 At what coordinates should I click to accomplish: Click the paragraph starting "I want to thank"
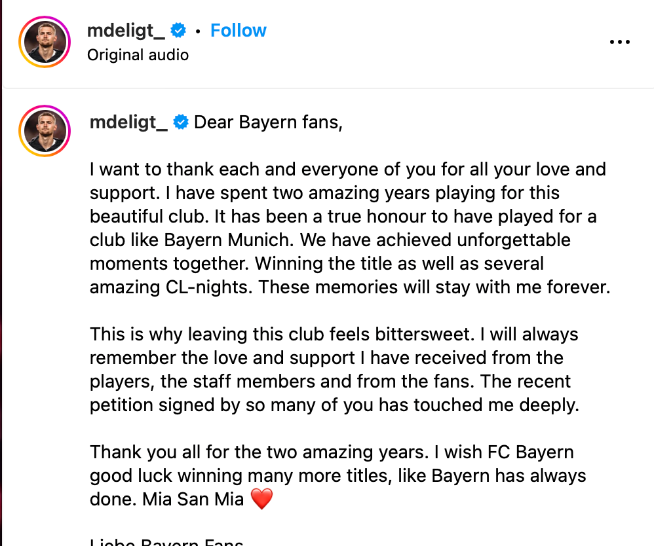pyautogui.click(x=350, y=228)
